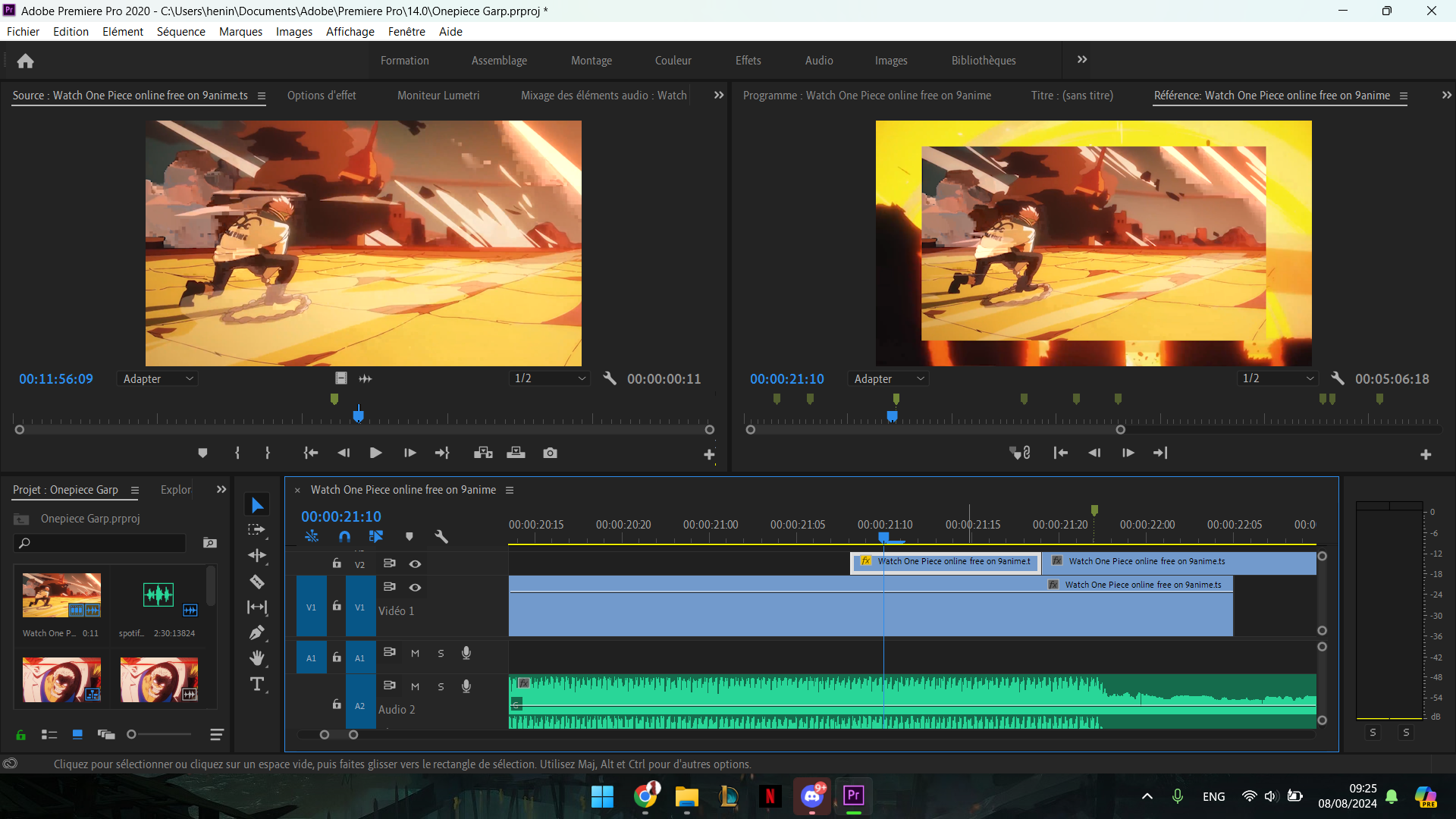Select the Type tool
This screenshot has height=819, width=1456.
257,684
